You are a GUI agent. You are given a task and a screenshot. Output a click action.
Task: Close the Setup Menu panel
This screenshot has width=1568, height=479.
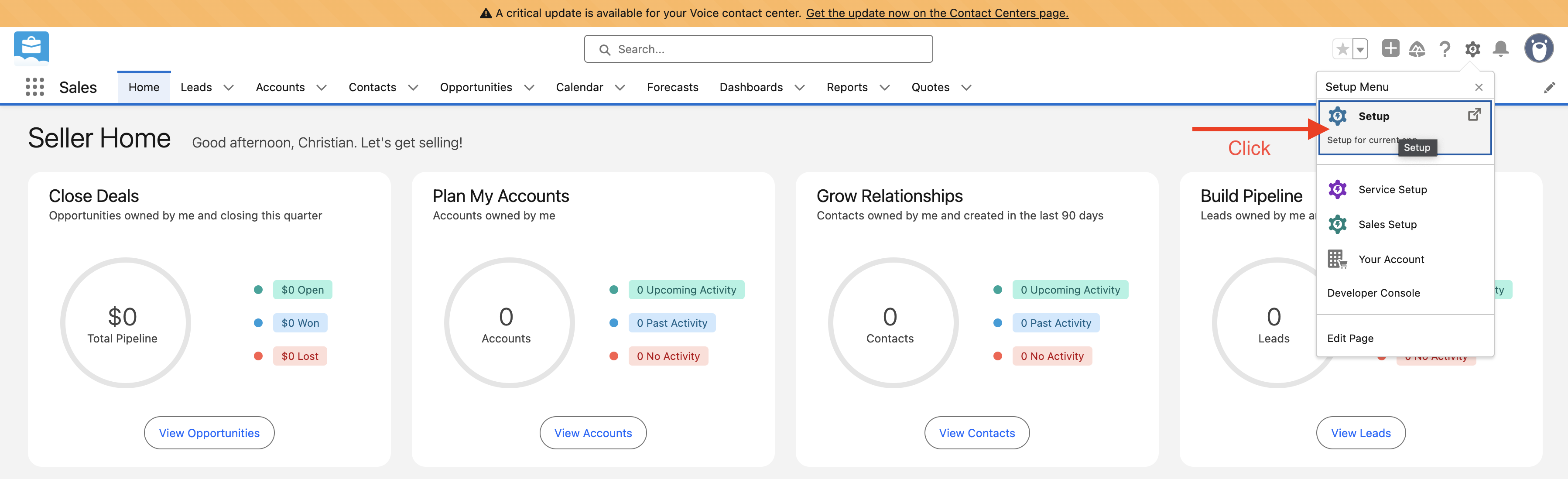(x=1479, y=87)
